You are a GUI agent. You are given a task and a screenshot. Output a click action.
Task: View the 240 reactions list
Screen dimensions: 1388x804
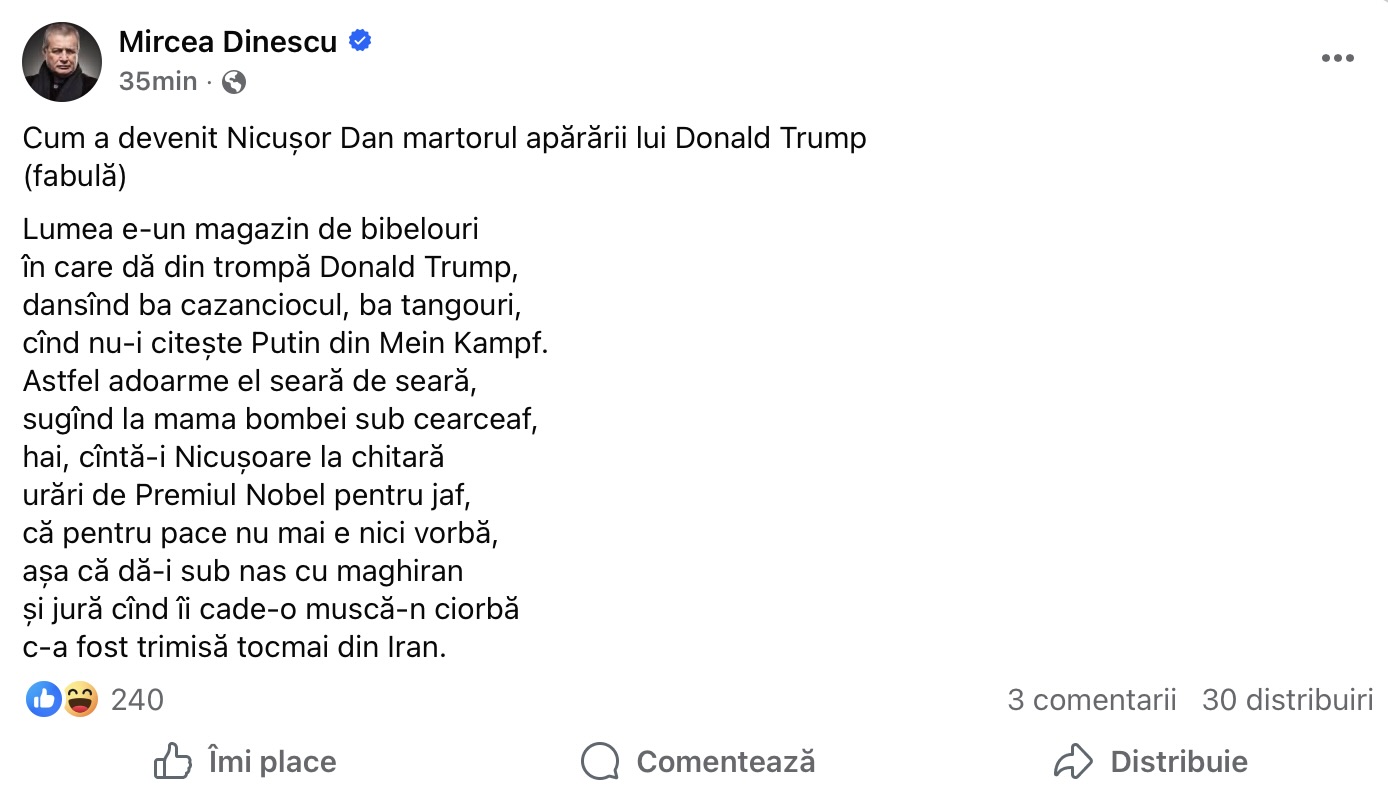[137, 700]
